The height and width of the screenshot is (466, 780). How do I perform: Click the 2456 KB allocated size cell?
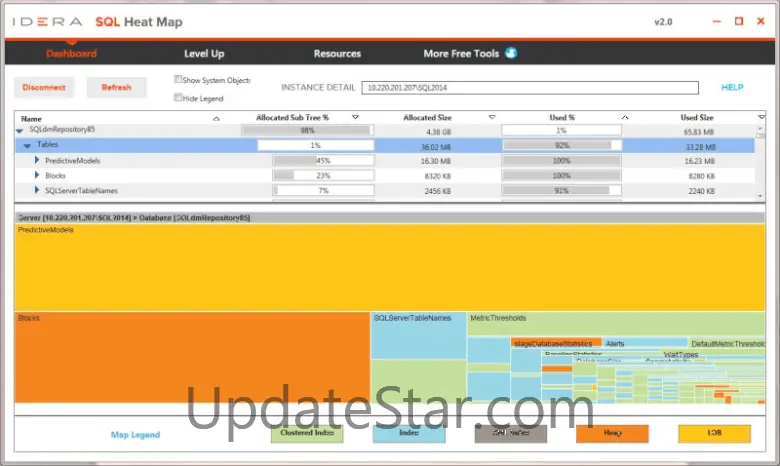pyautogui.click(x=438, y=191)
